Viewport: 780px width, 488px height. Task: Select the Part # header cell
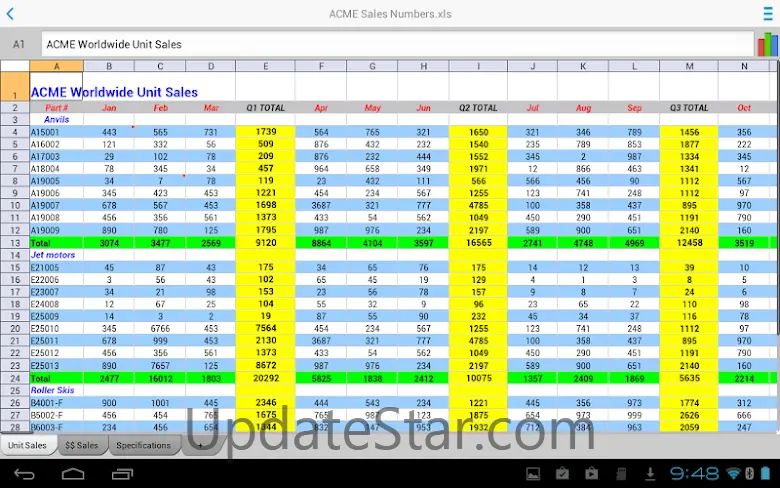[x=56, y=107]
